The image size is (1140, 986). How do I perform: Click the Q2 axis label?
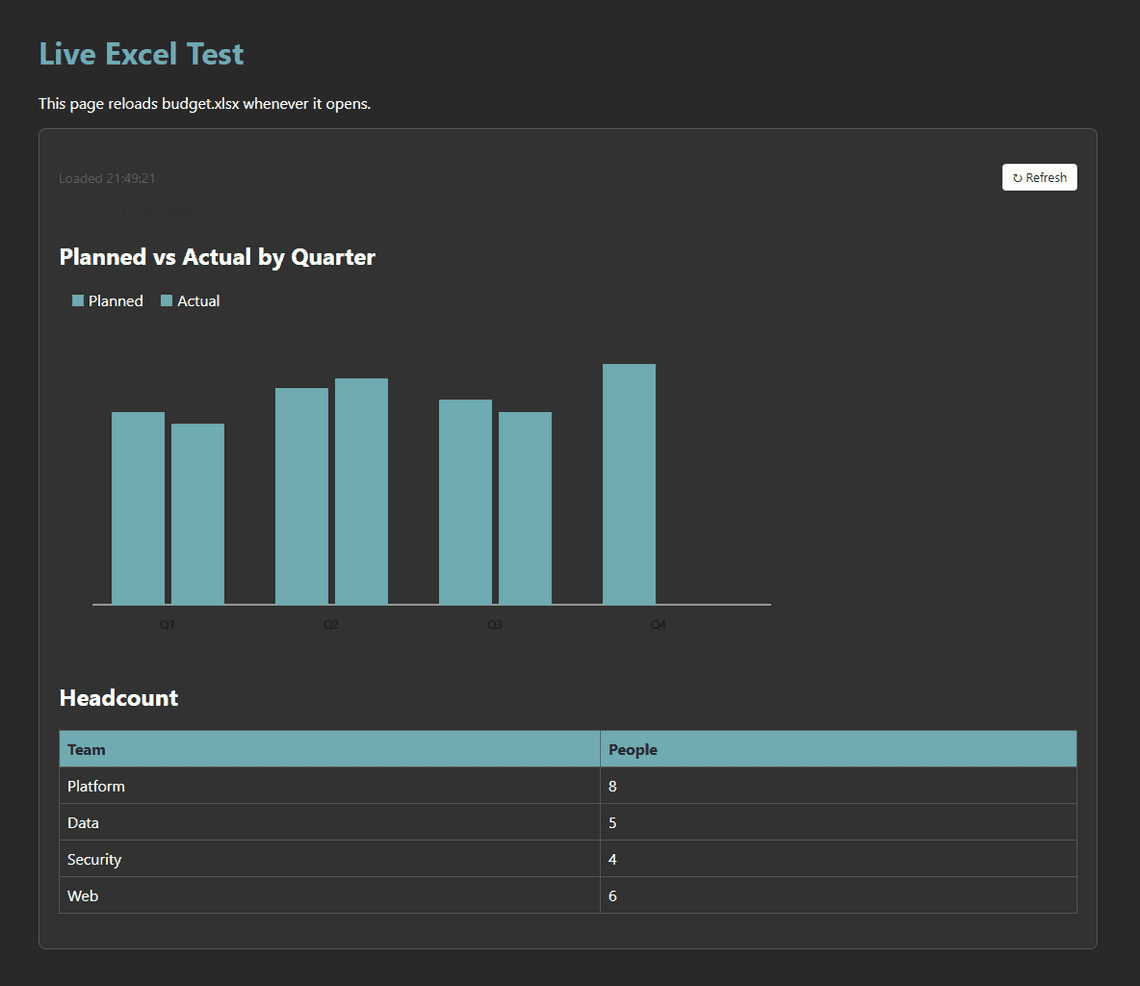point(331,625)
